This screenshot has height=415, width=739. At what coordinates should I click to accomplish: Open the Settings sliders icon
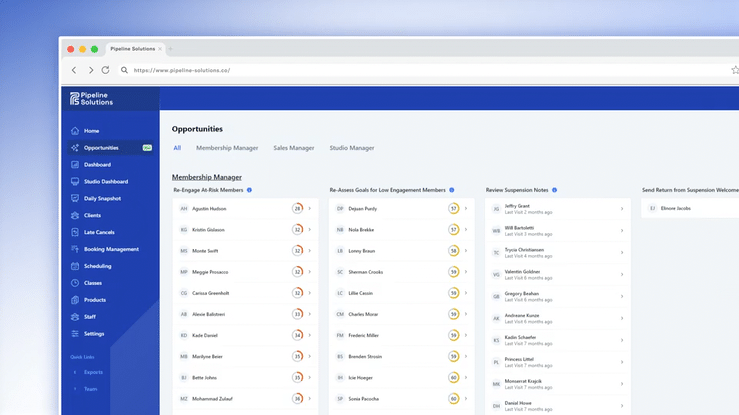pyautogui.click(x=75, y=334)
